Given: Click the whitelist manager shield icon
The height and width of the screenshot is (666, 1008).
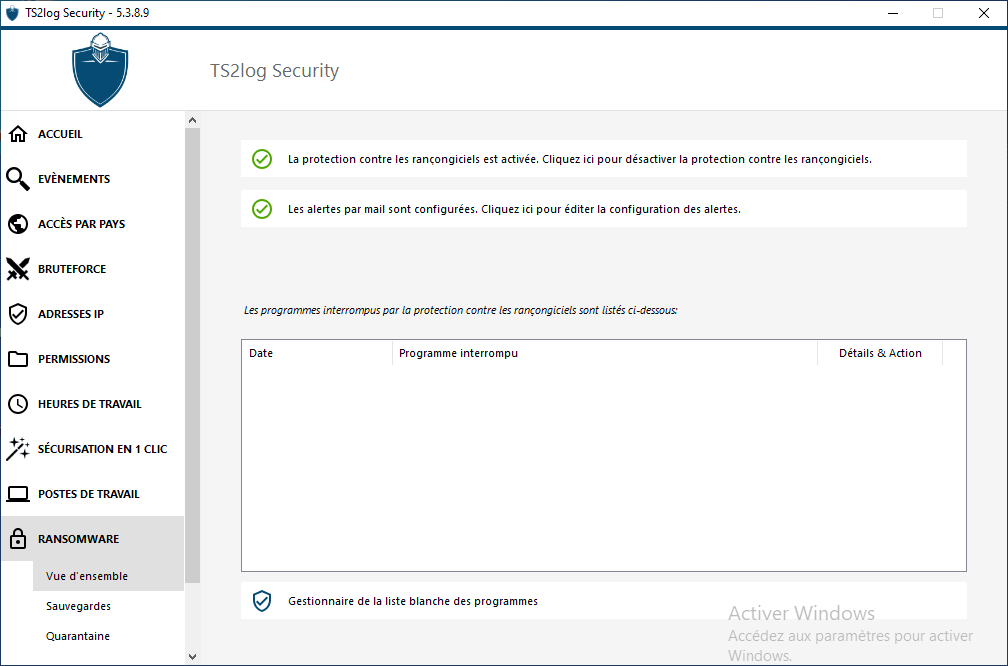Looking at the screenshot, I should (x=262, y=601).
